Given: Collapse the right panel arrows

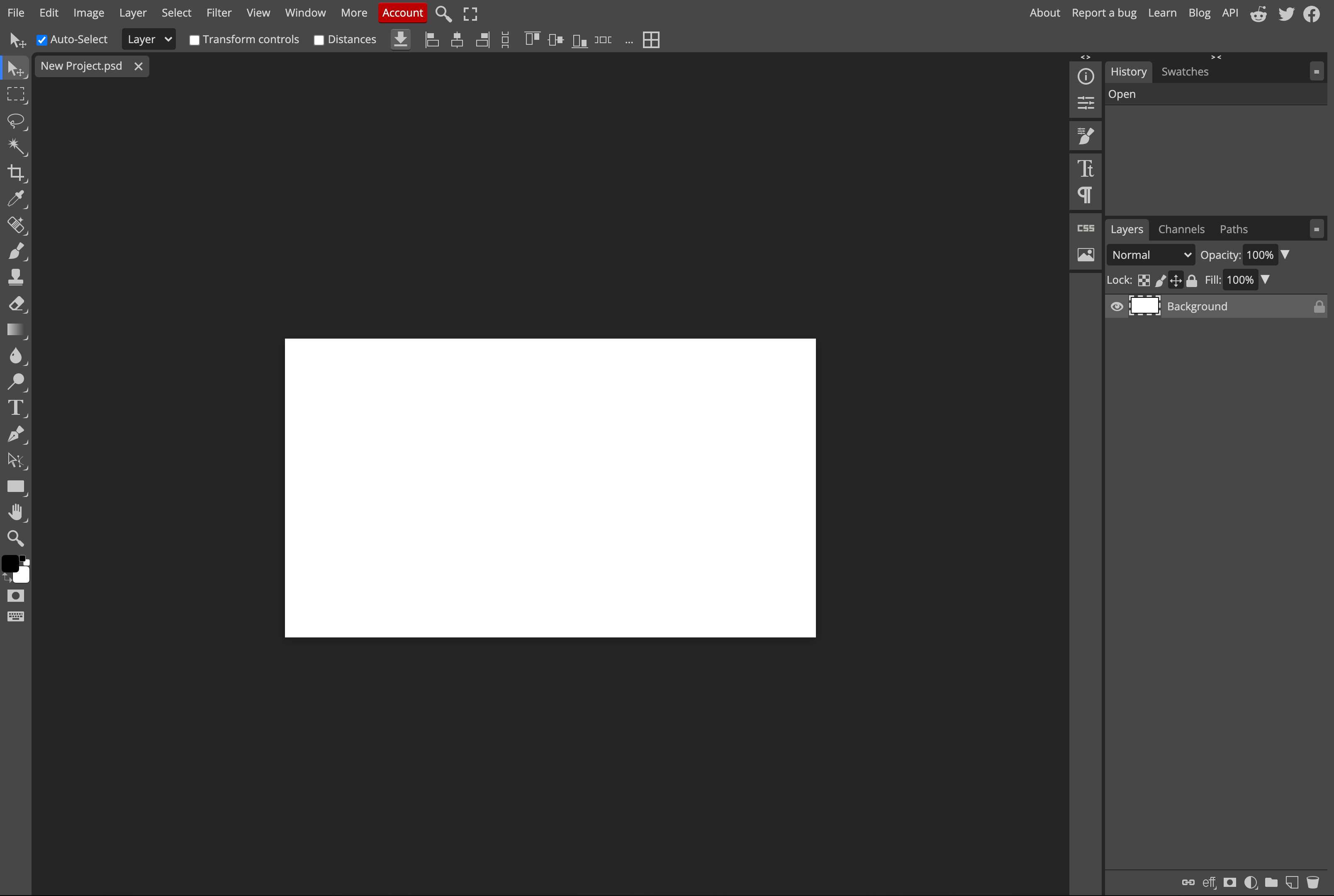Looking at the screenshot, I should click(1216, 57).
